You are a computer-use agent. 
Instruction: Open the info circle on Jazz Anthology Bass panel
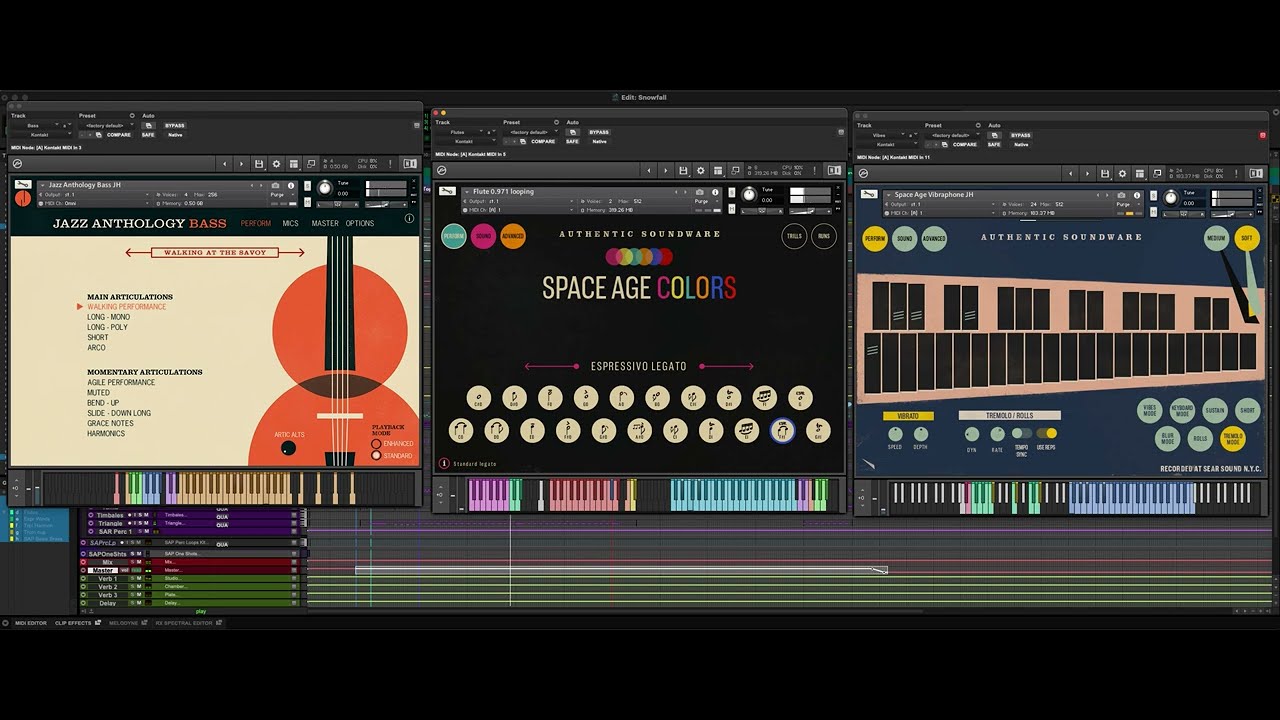[409, 218]
